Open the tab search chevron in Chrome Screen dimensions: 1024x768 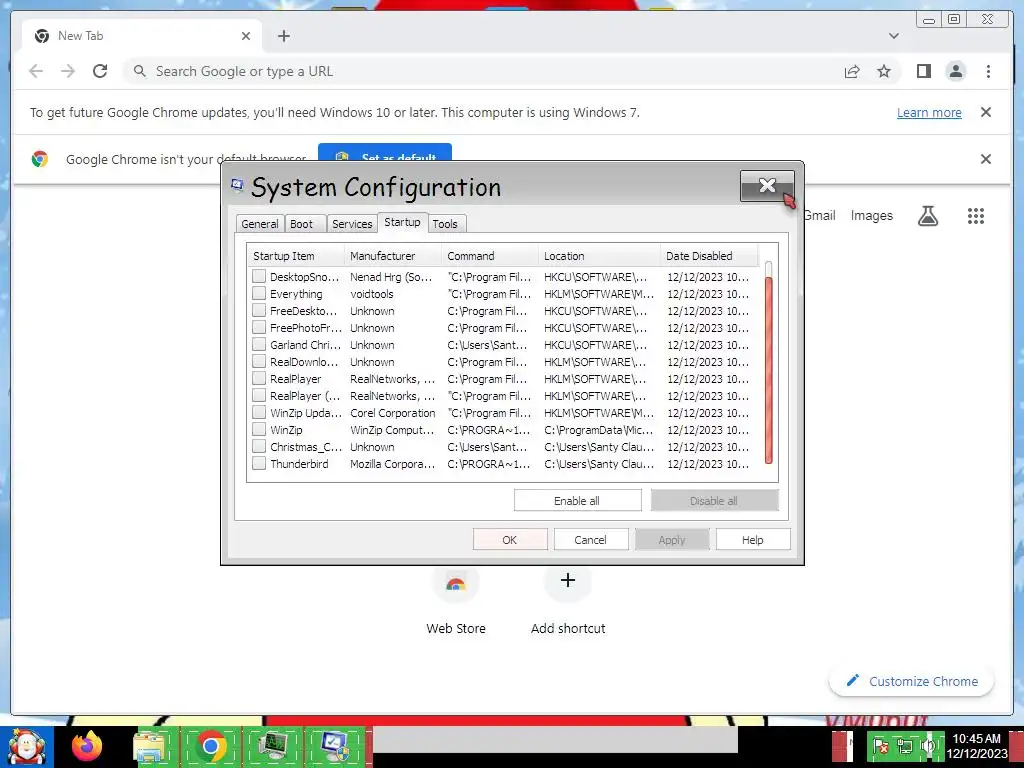893,36
